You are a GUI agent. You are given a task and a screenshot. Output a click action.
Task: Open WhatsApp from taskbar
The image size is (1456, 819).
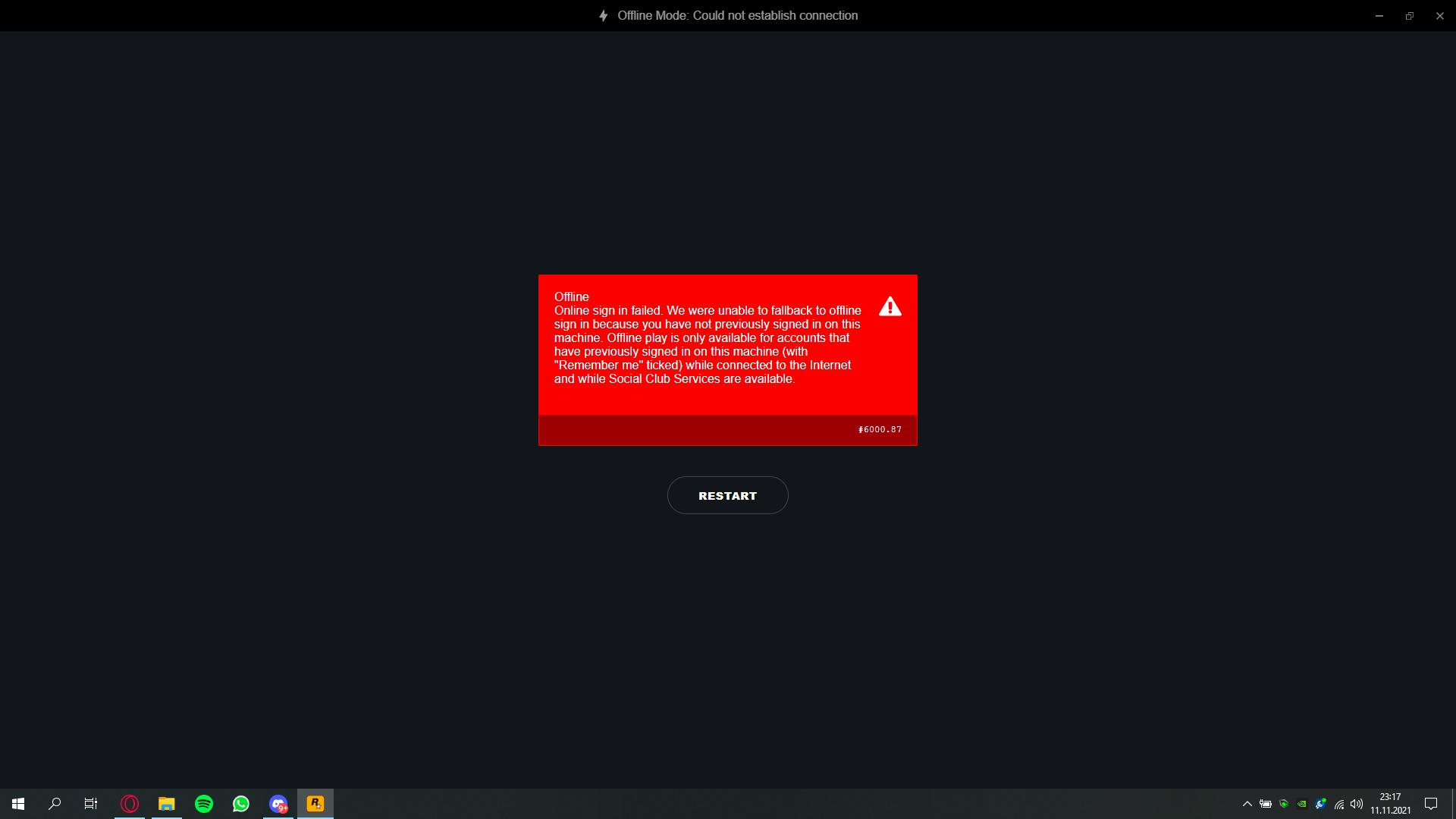(241, 803)
